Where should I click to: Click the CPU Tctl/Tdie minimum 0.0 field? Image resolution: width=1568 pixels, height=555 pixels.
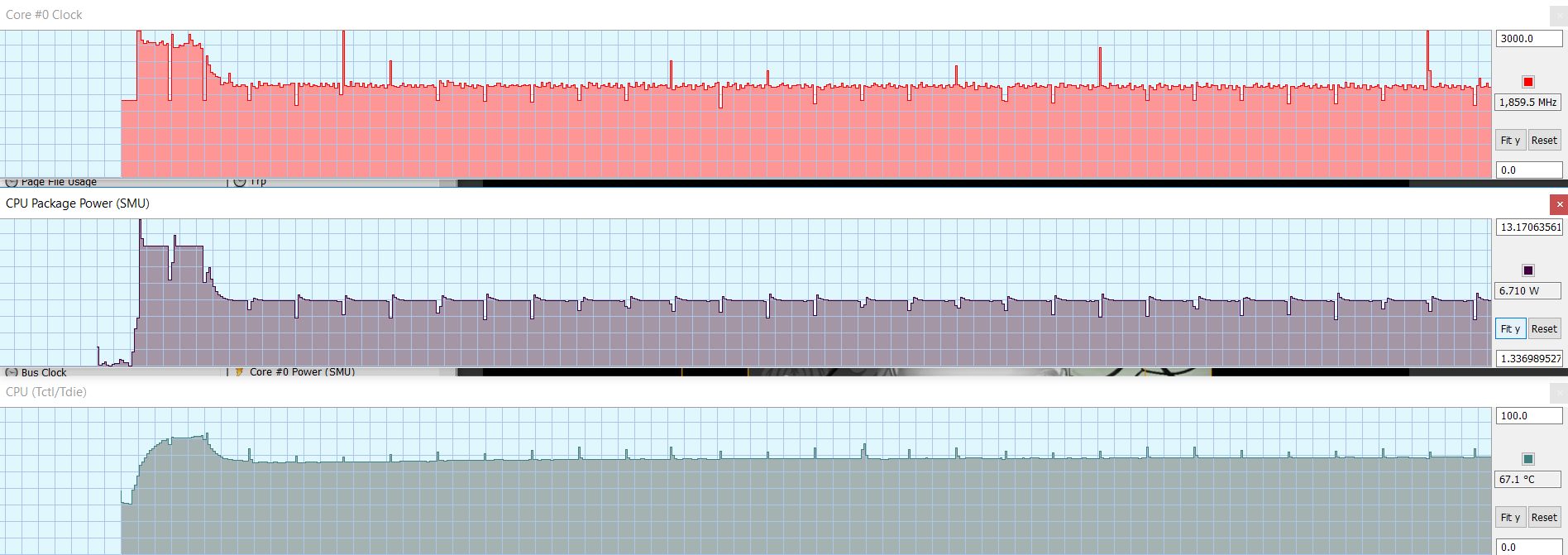coord(1528,548)
